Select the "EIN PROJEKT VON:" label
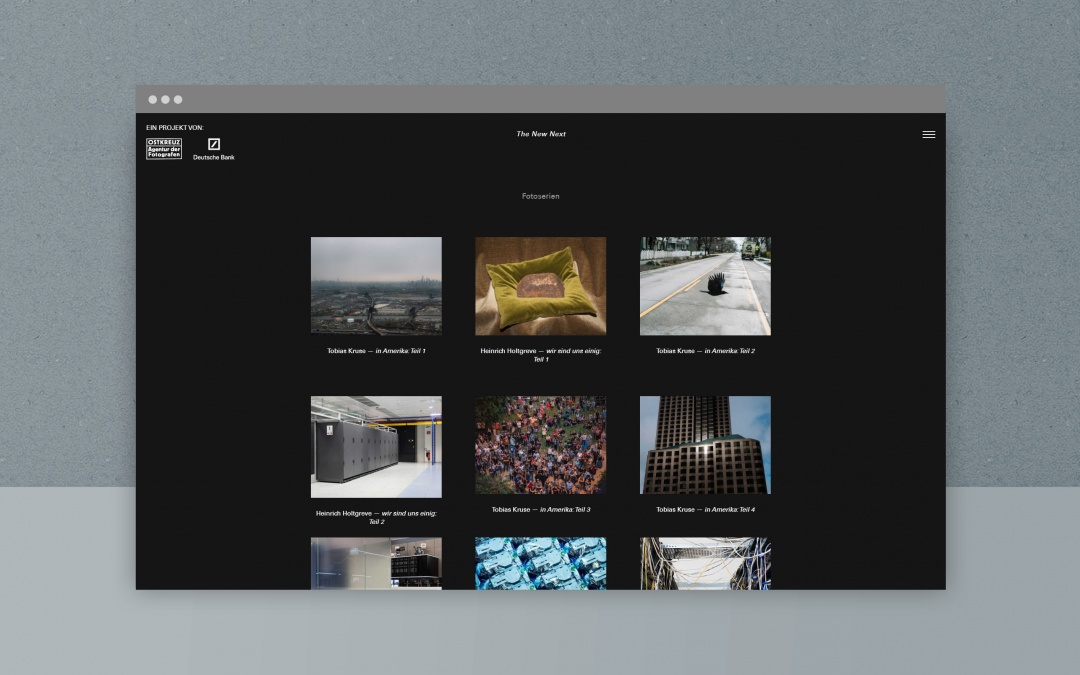1080x675 pixels. [175, 127]
